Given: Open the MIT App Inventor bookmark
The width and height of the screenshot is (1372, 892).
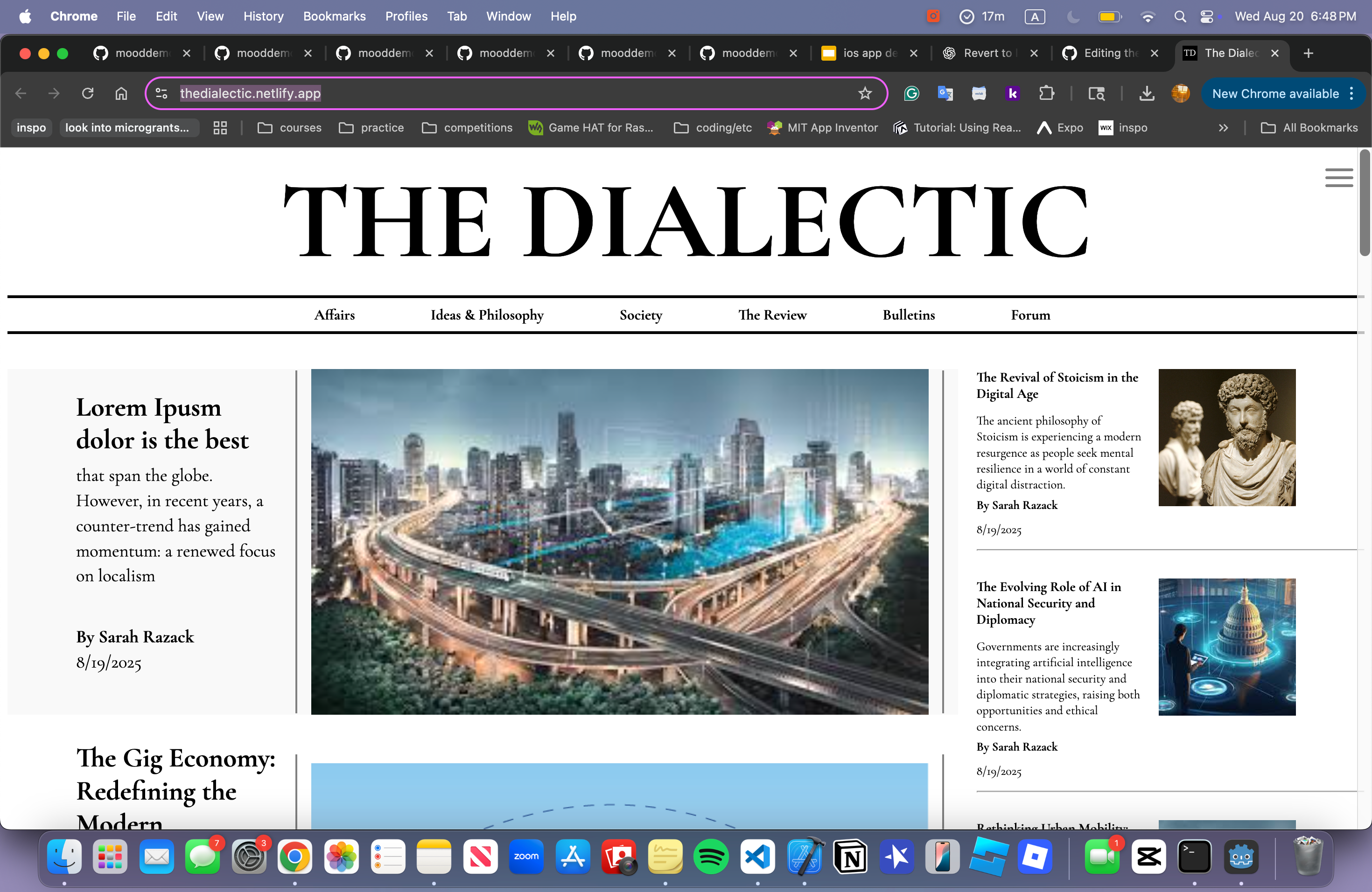Looking at the screenshot, I should [x=823, y=128].
